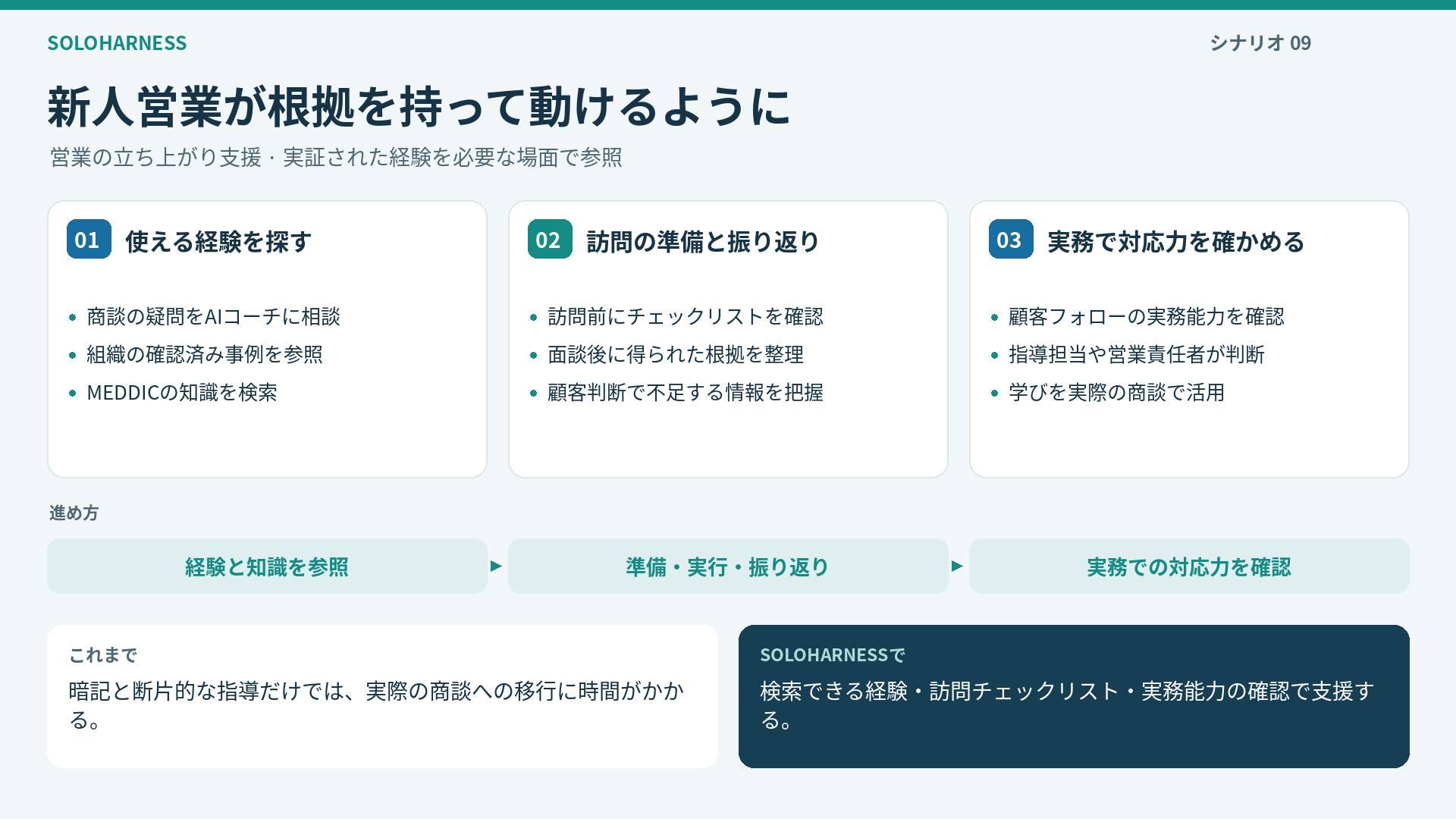This screenshot has width=1456, height=819.
Task: Click bullet 商談の疑問をAIコーチに相談
Action: tap(213, 316)
